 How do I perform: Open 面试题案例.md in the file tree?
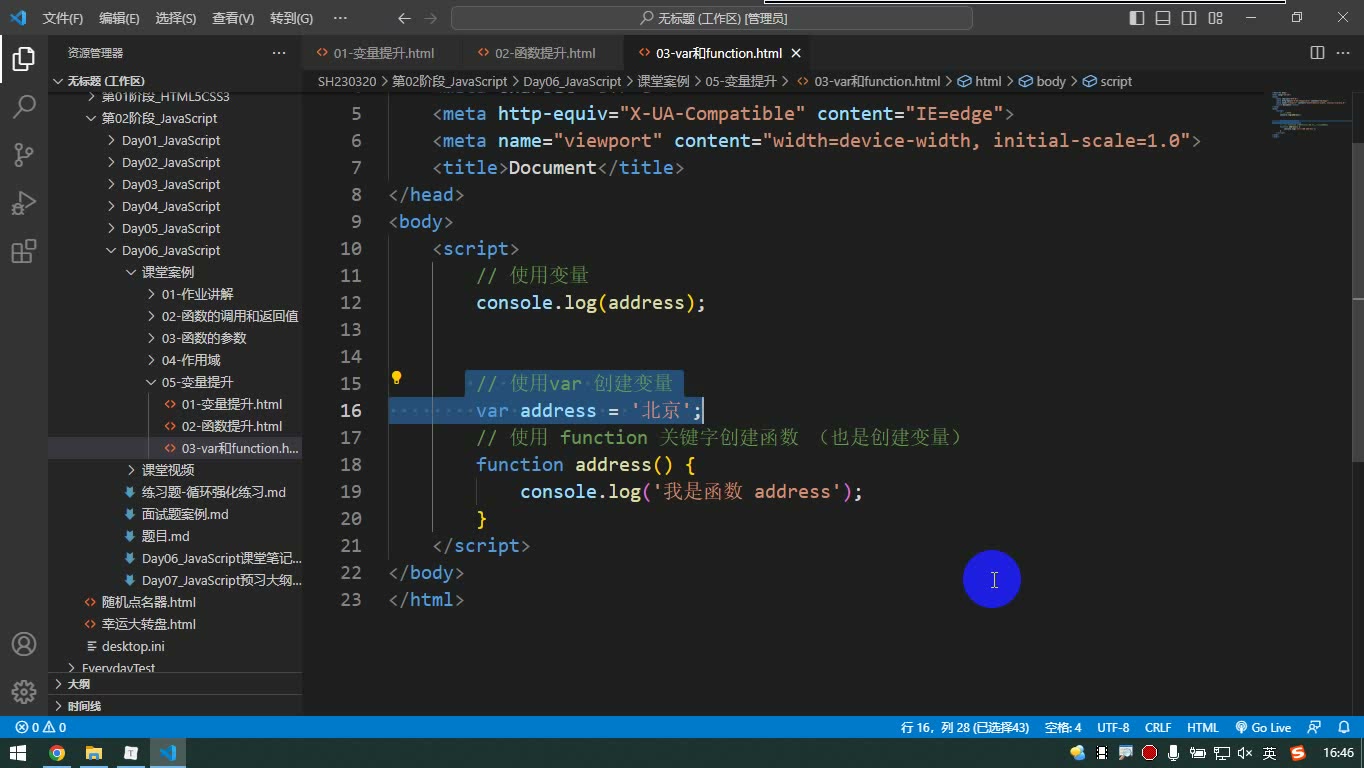[x=184, y=514]
